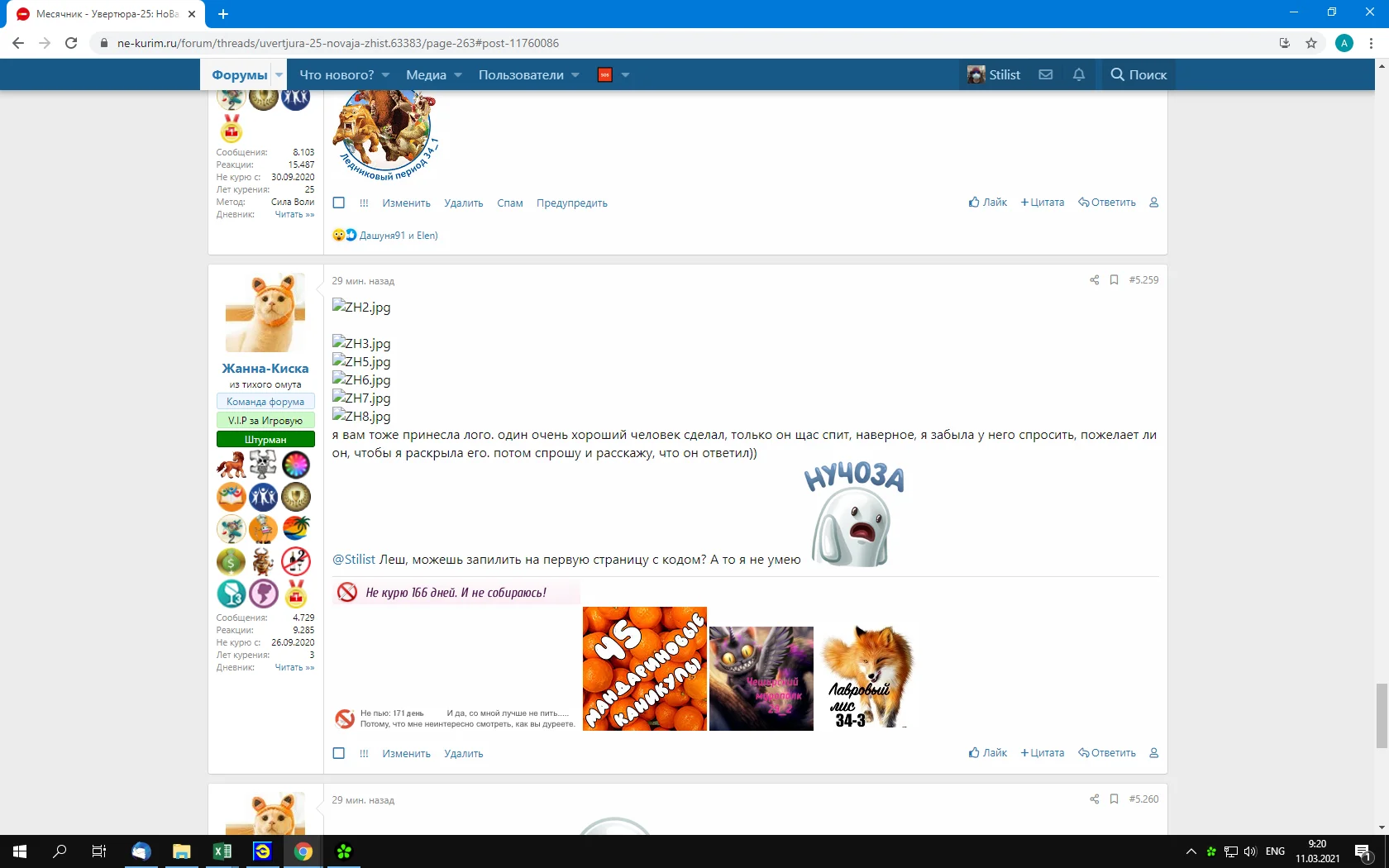Click Цитата on post #5.259

click(1043, 753)
